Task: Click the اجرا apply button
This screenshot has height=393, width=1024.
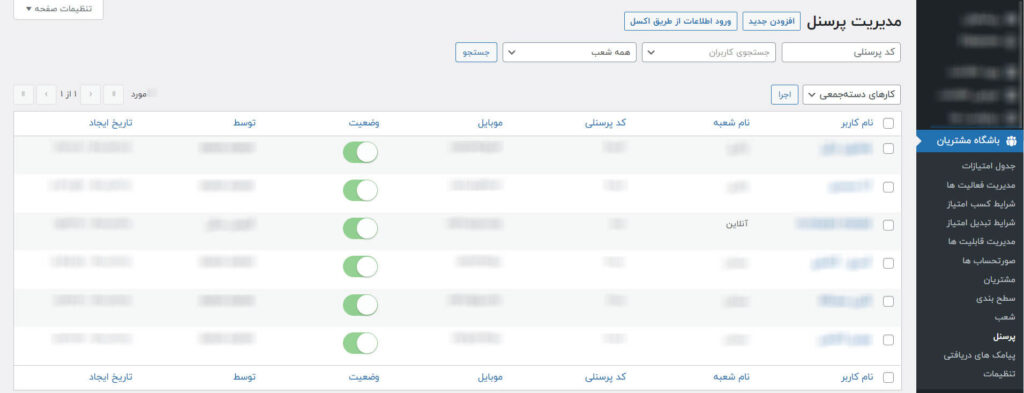Action: (784, 95)
